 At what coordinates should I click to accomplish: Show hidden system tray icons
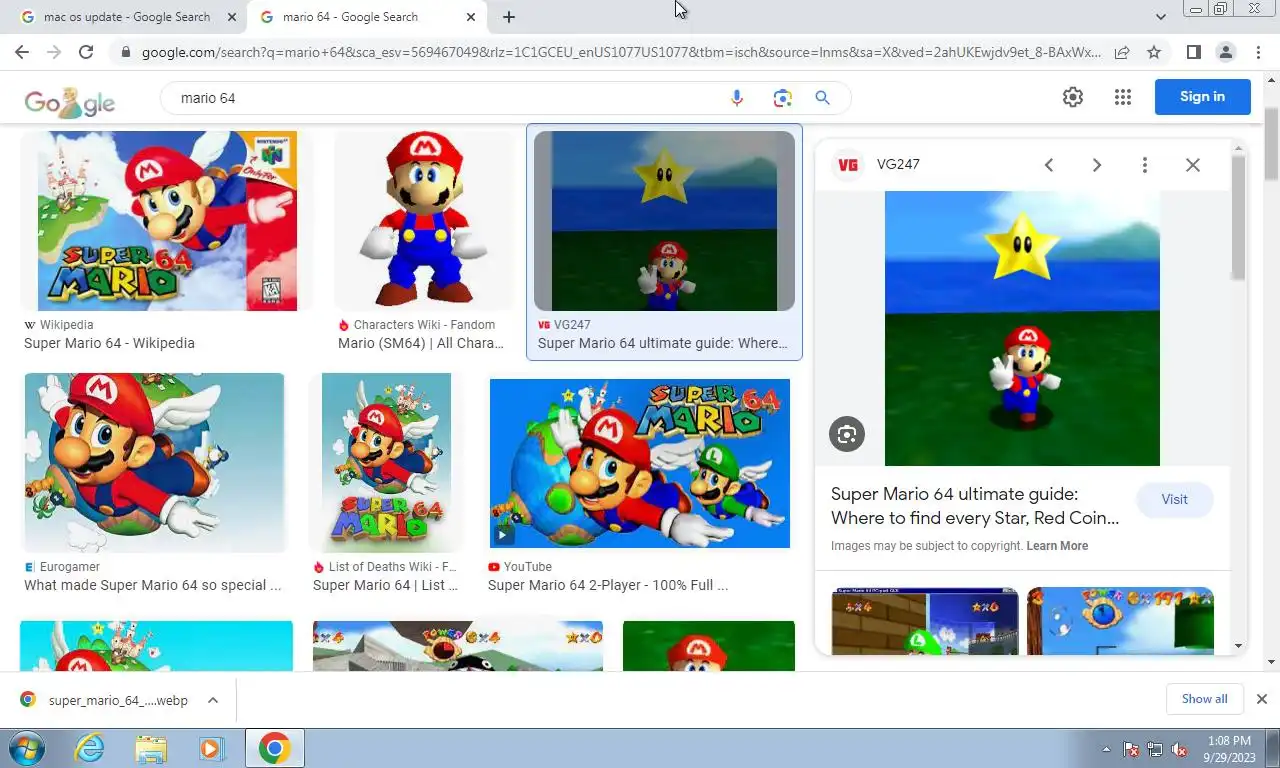click(1106, 749)
